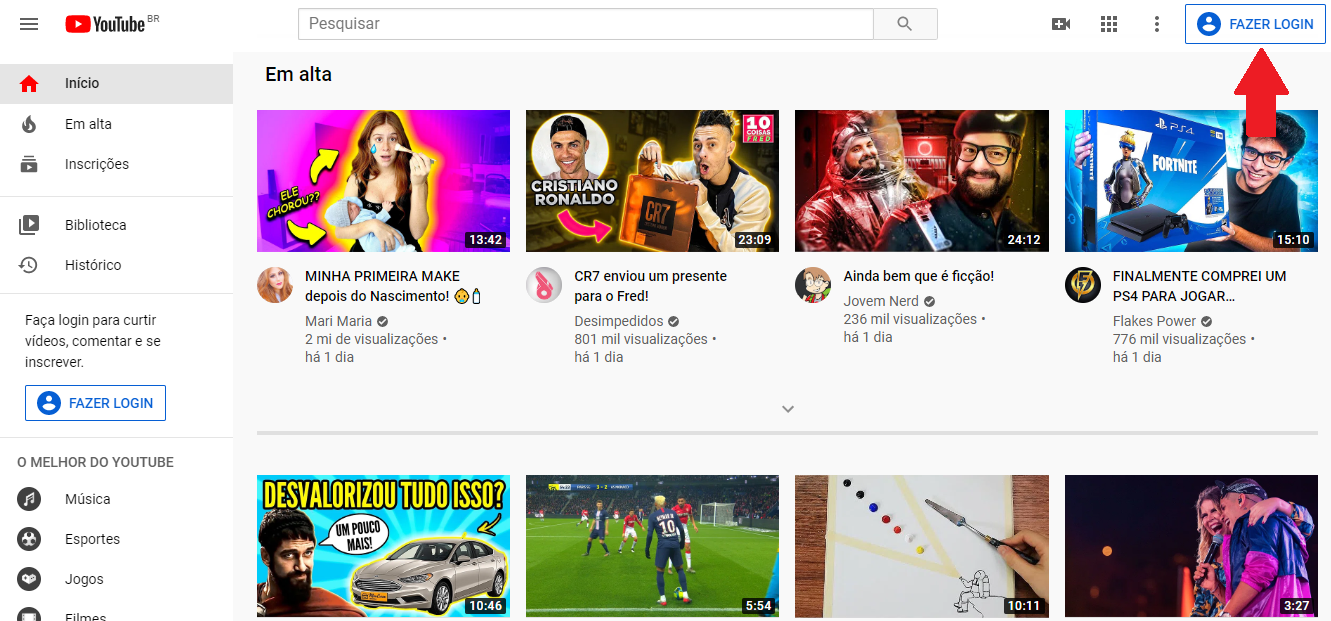The image size is (1331, 621).
Task: Click the Mari Maria channel avatar
Action: [x=275, y=286]
